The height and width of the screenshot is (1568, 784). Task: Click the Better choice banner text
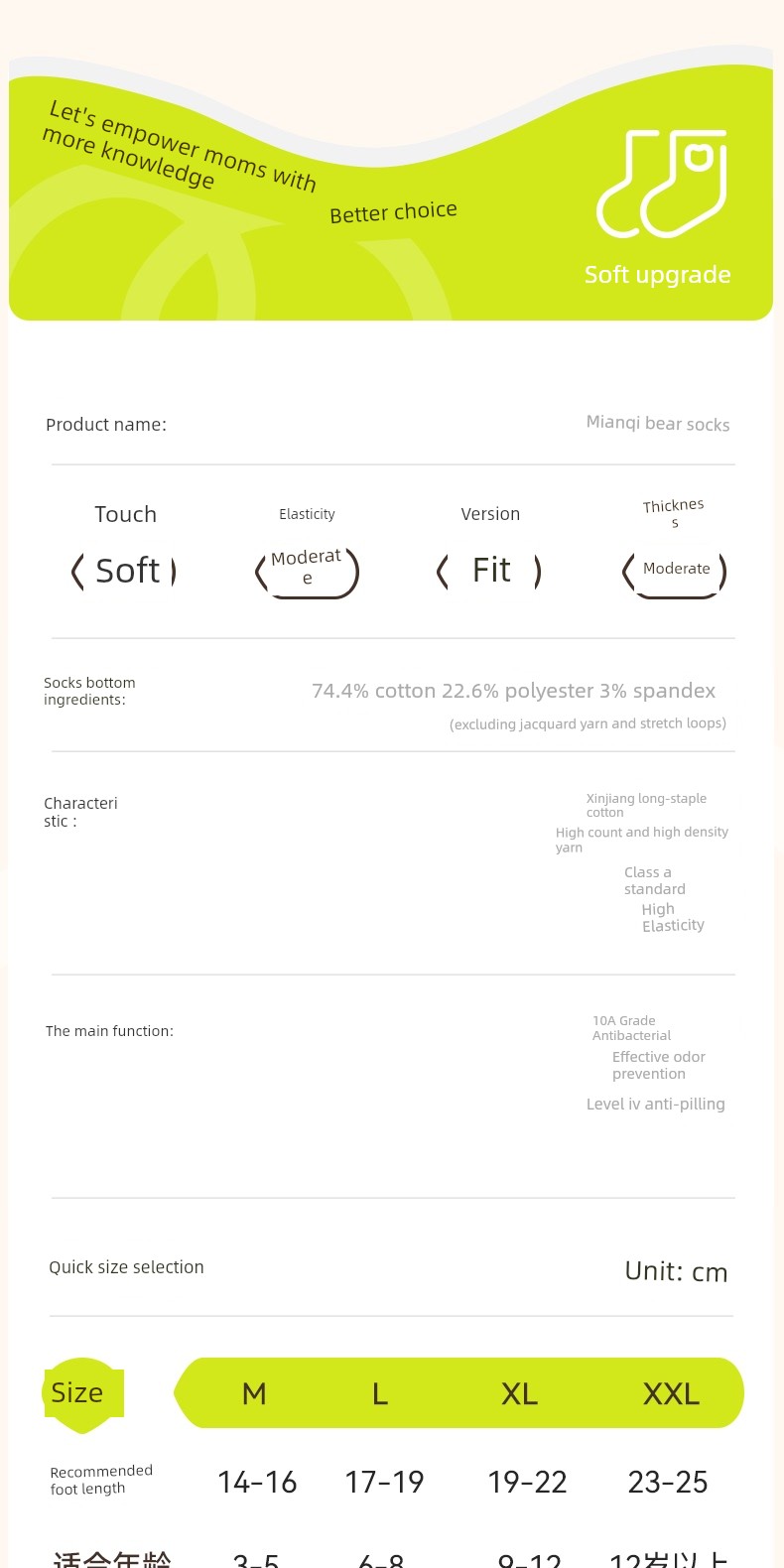393,212
